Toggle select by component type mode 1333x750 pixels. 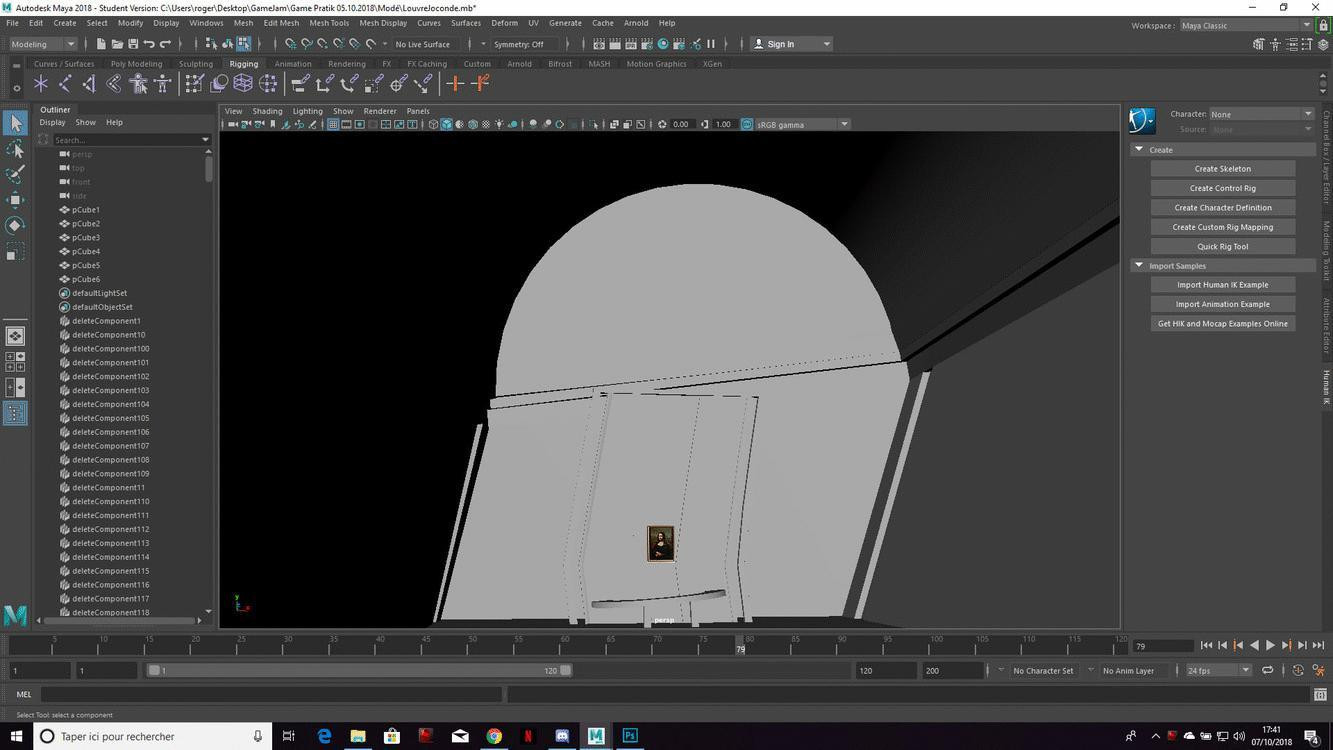click(243, 44)
